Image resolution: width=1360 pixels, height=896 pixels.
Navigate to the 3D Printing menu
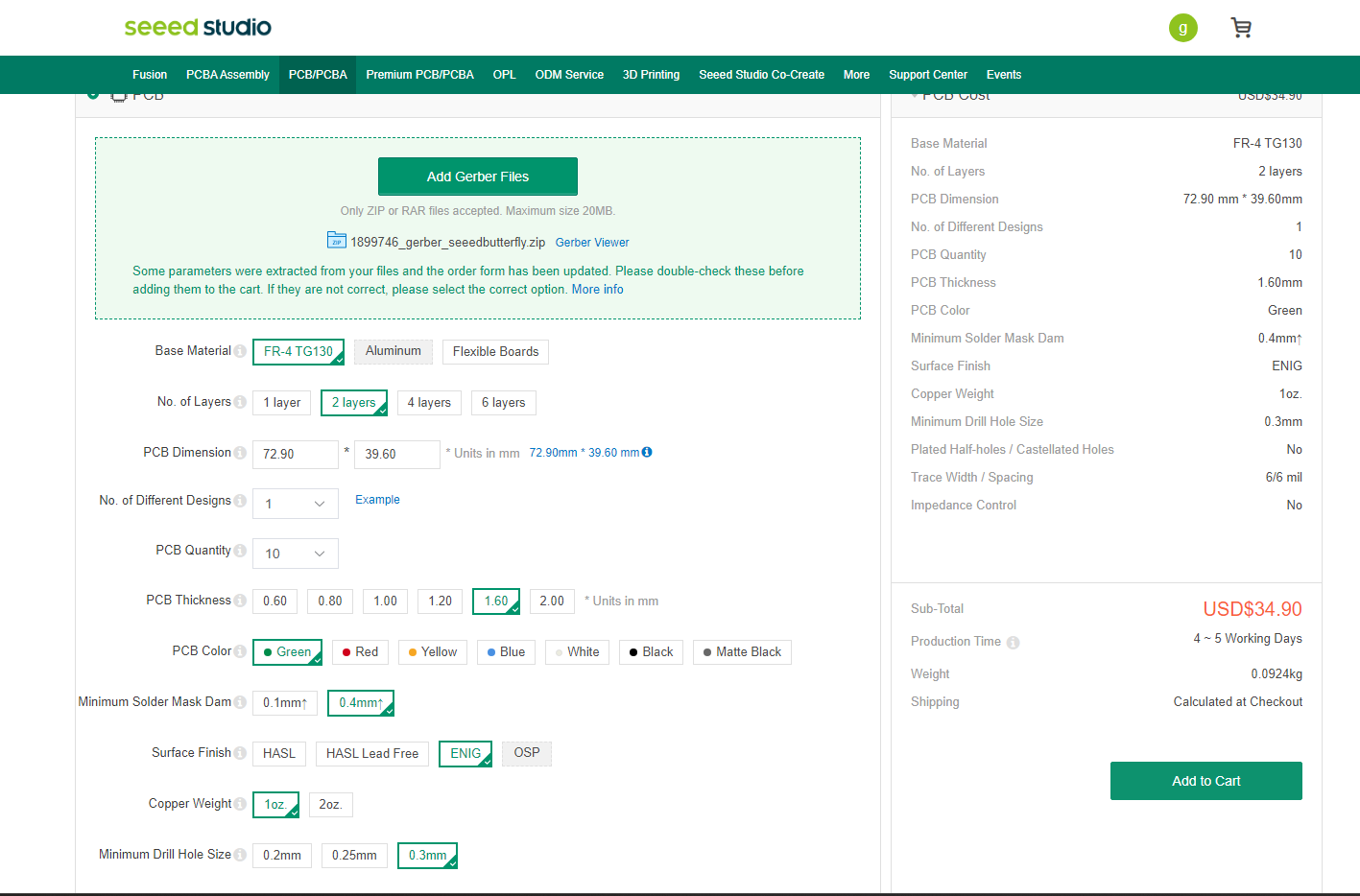(651, 74)
